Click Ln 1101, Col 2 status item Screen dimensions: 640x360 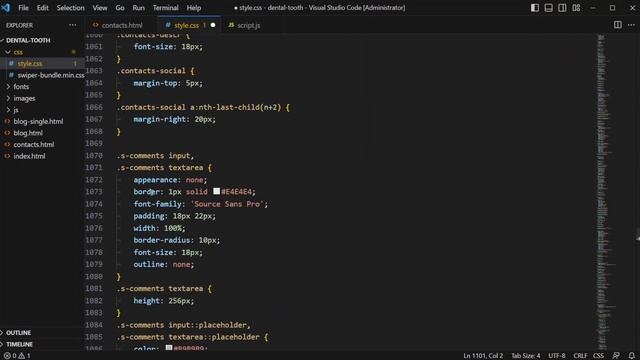click(483, 356)
